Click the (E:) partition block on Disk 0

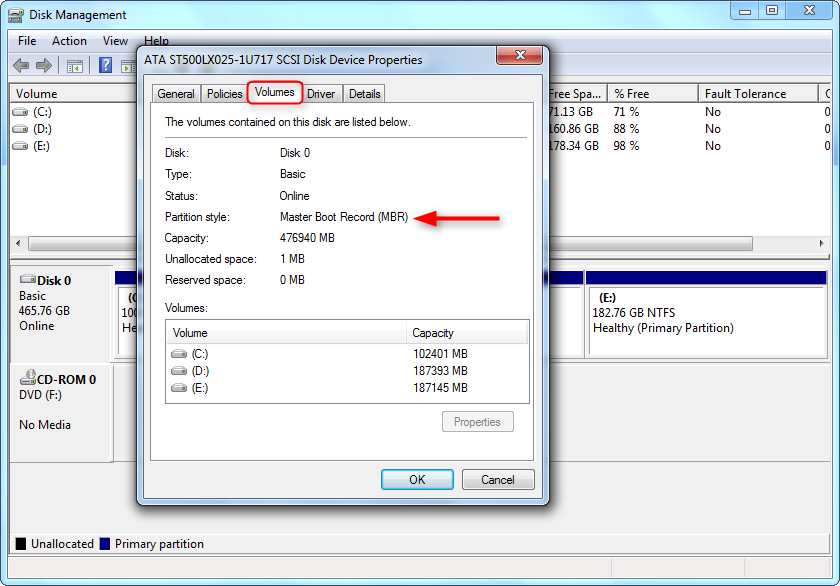point(705,320)
